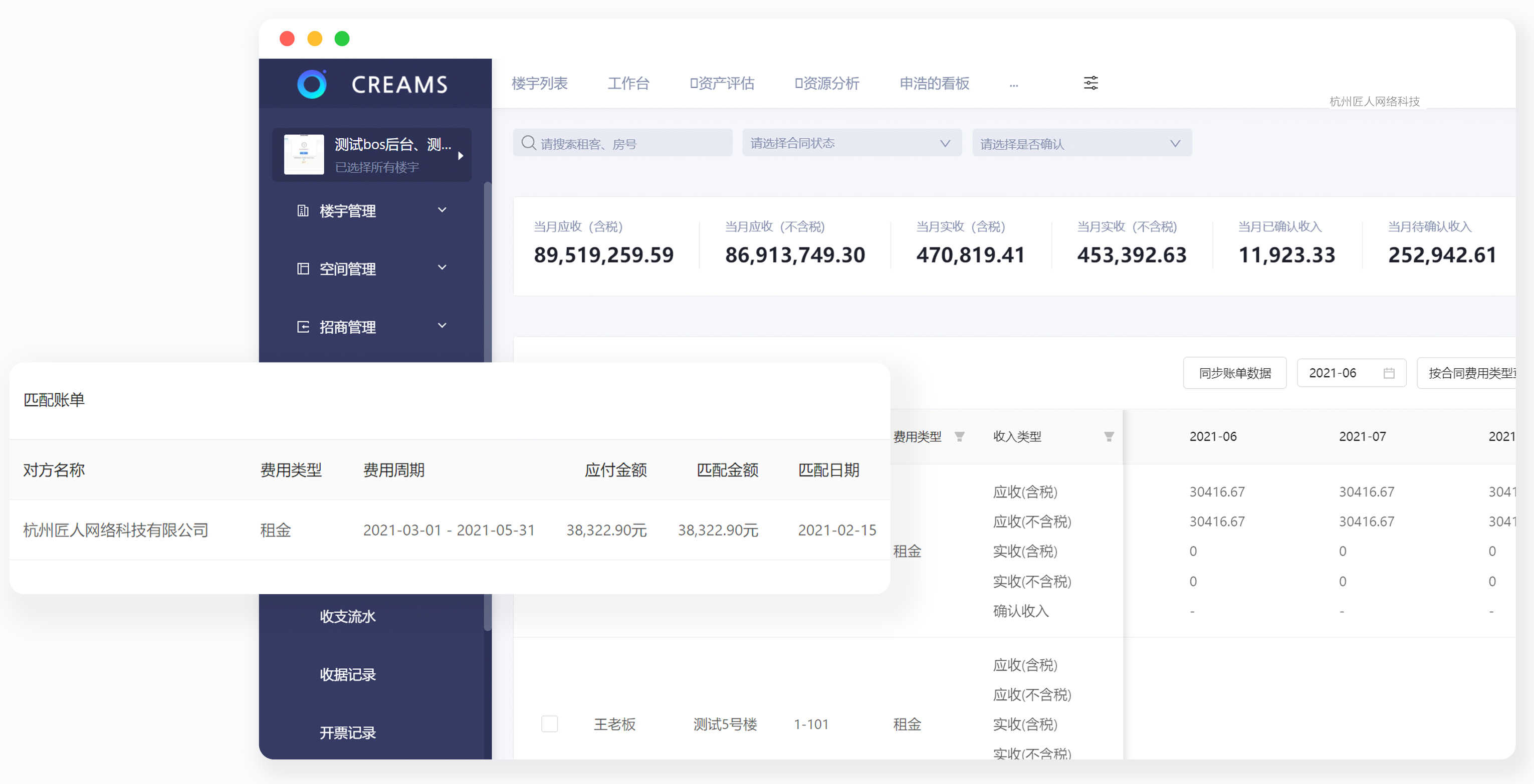
Task: Click the 楼宇管理 building icon
Action: [x=303, y=211]
